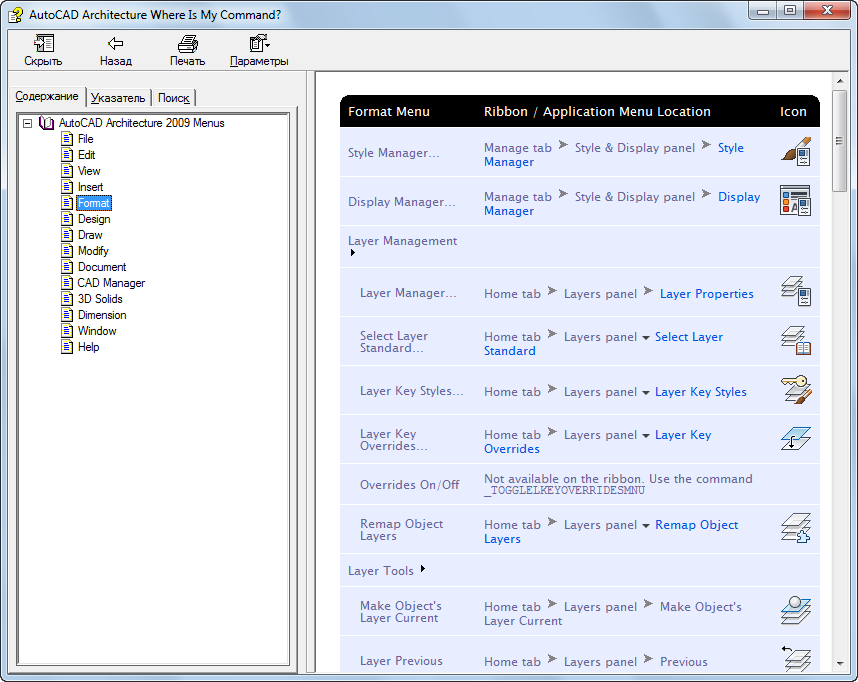Click the vertical scrollbar thumb in content pane
This screenshot has height=682, width=858.
point(839,141)
